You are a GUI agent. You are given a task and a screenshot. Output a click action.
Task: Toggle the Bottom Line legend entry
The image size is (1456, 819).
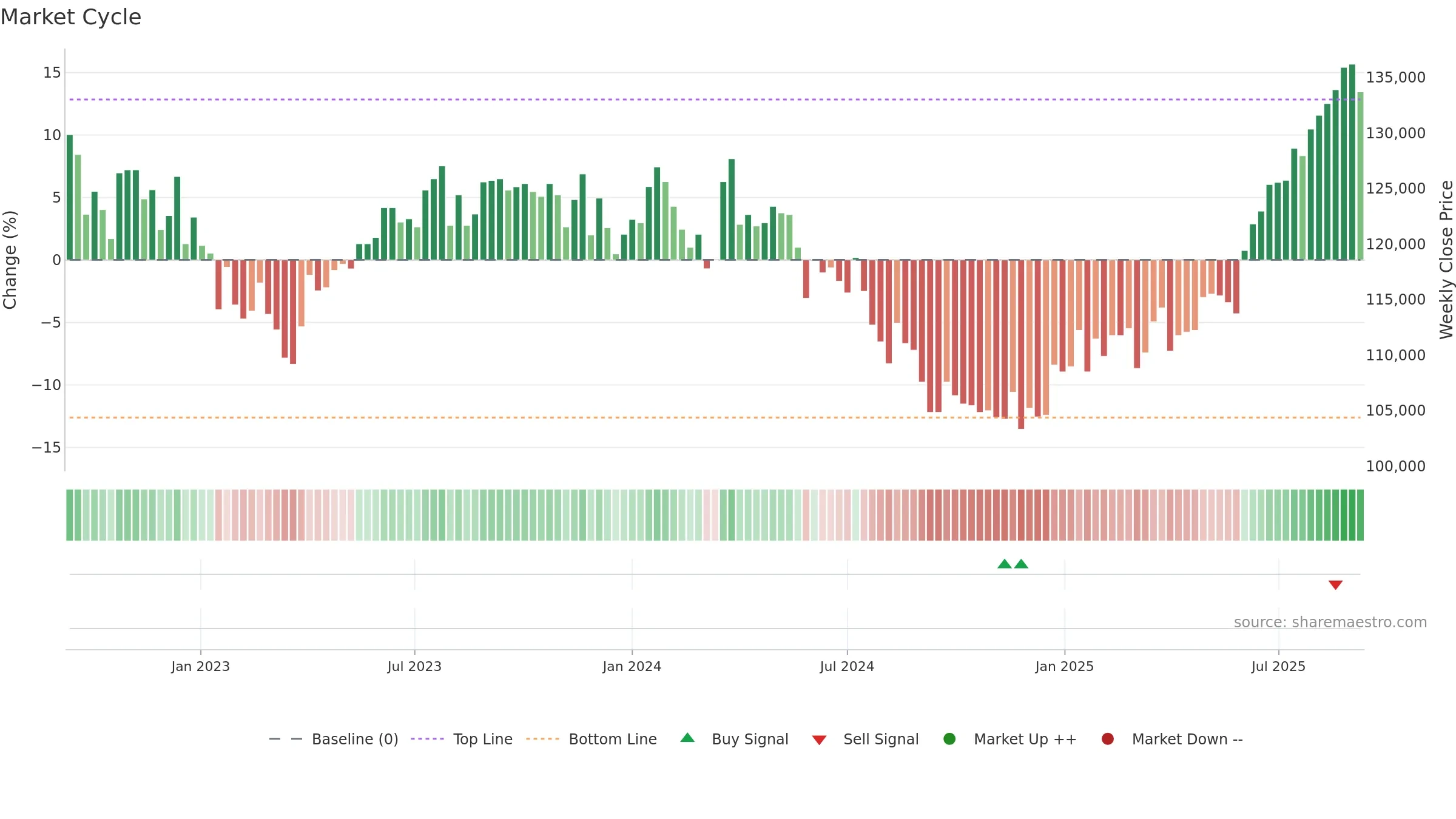click(x=591, y=739)
